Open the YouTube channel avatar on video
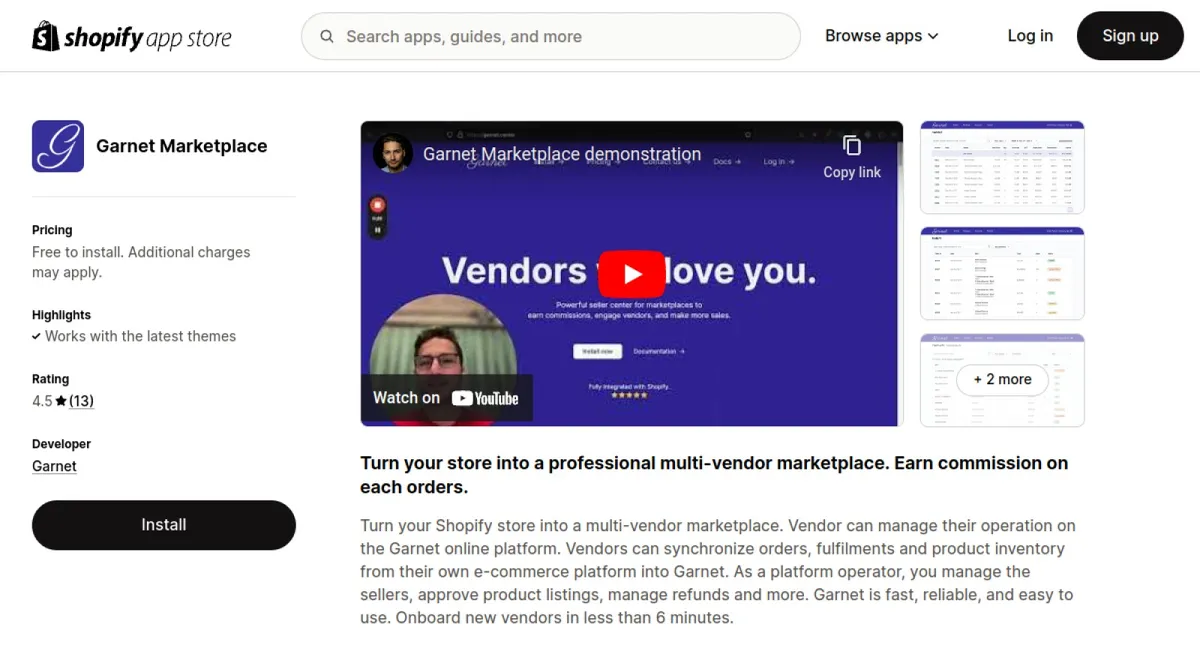This screenshot has width=1200, height=650. click(x=393, y=154)
